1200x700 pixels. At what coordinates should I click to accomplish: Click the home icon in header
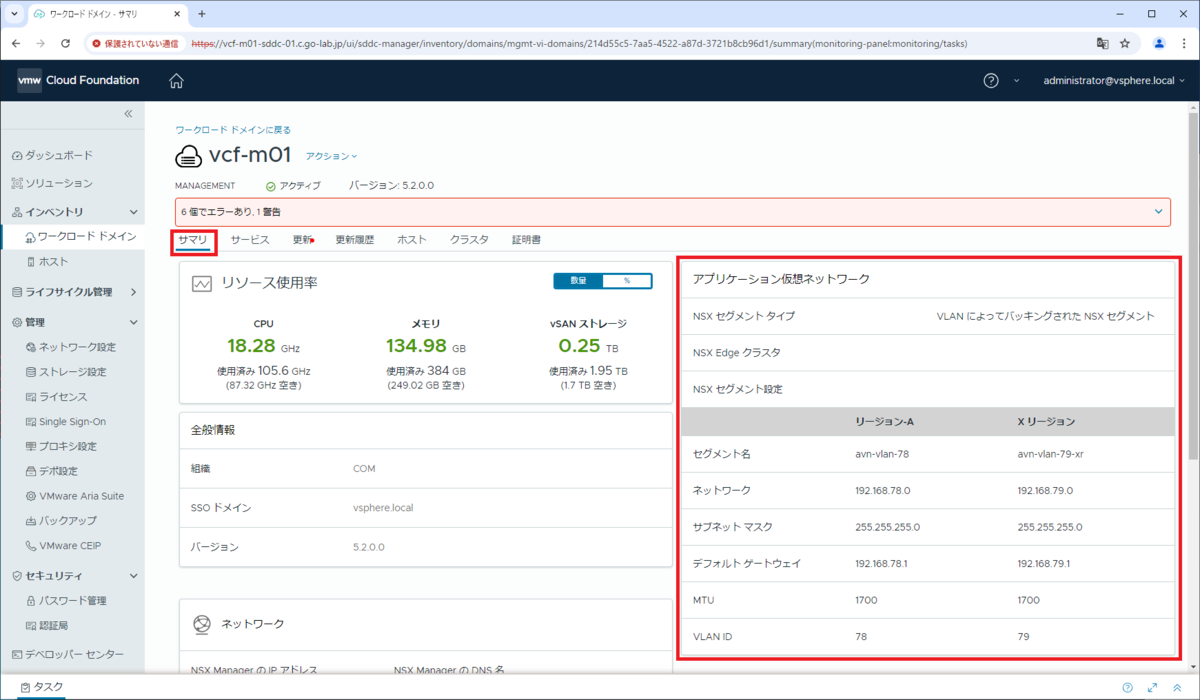(176, 81)
